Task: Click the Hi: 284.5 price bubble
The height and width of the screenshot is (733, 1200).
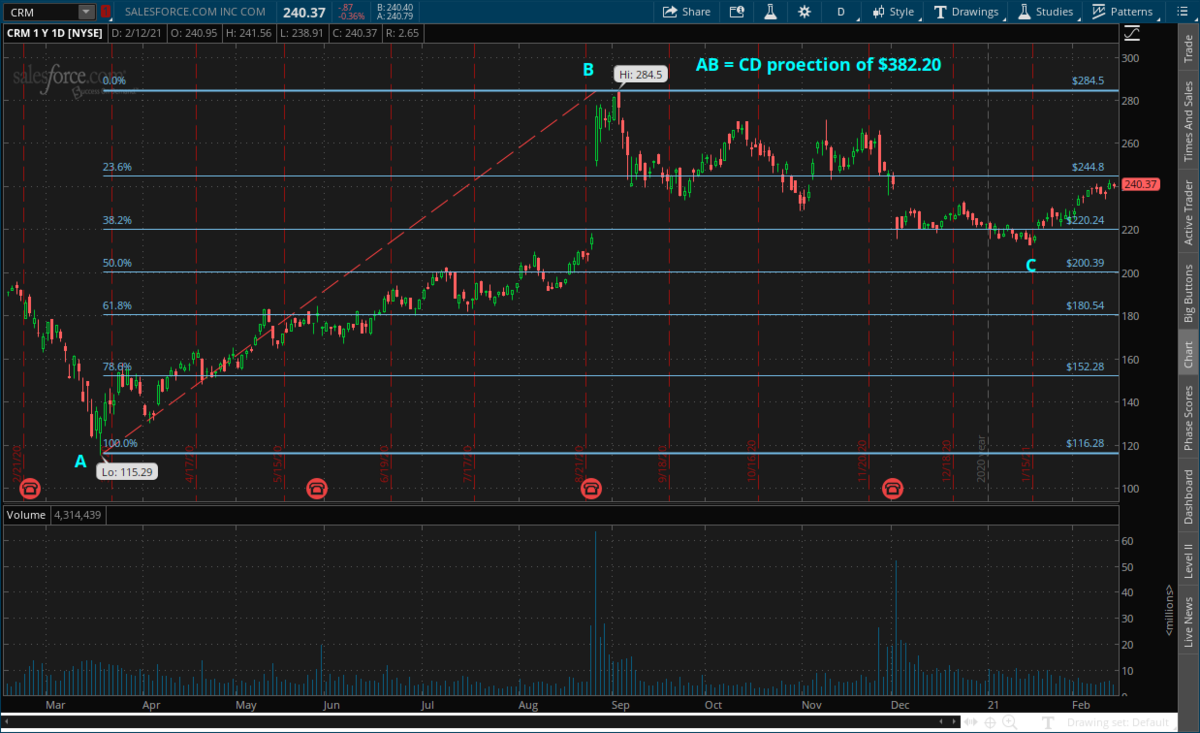Action: (640, 73)
